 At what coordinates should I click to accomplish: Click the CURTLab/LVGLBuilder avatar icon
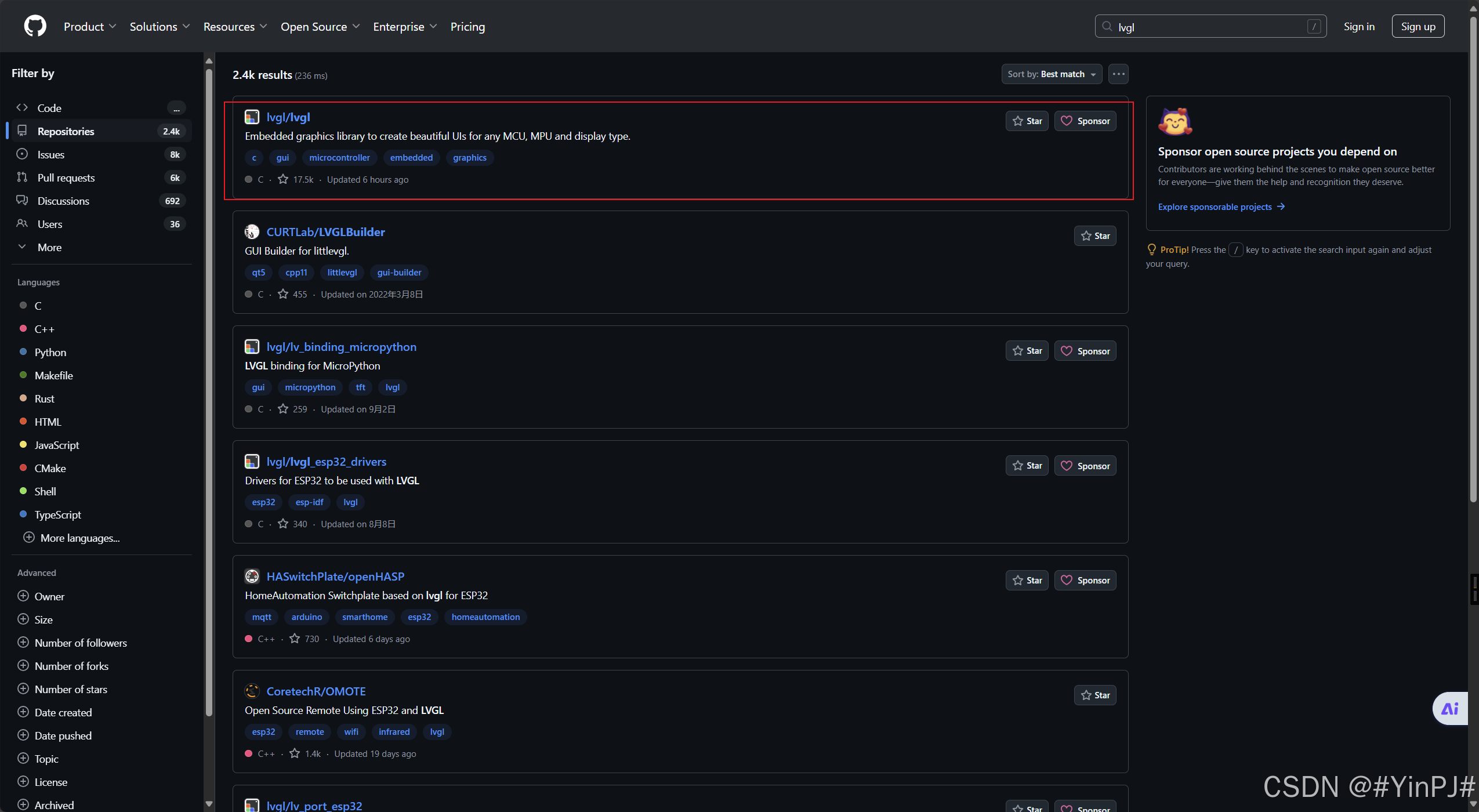tap(252, 232)
